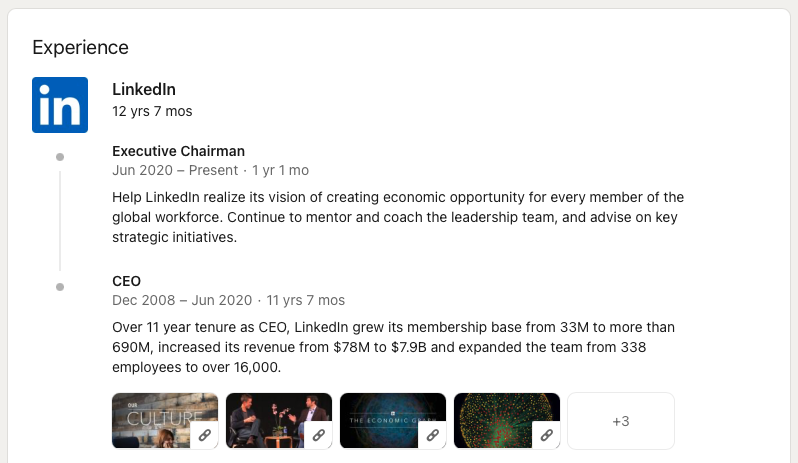This screenshot has height=463, width=798.
Task: Click the CEO tenure description paragraph
Action: [x=395, y=347]
